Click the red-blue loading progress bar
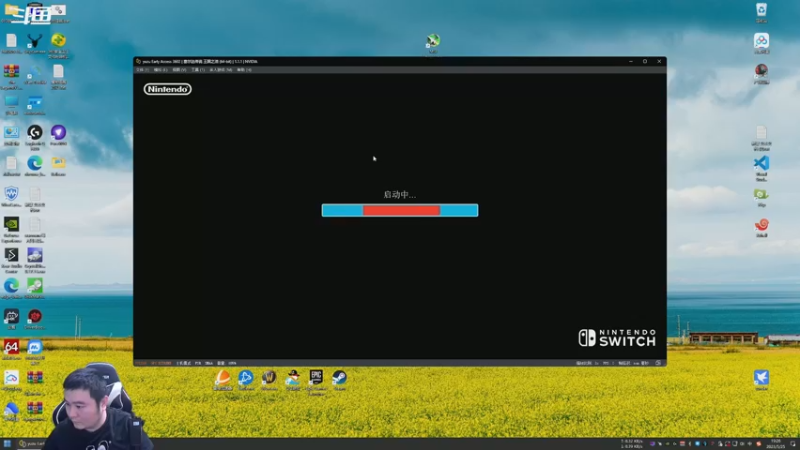 399,210
